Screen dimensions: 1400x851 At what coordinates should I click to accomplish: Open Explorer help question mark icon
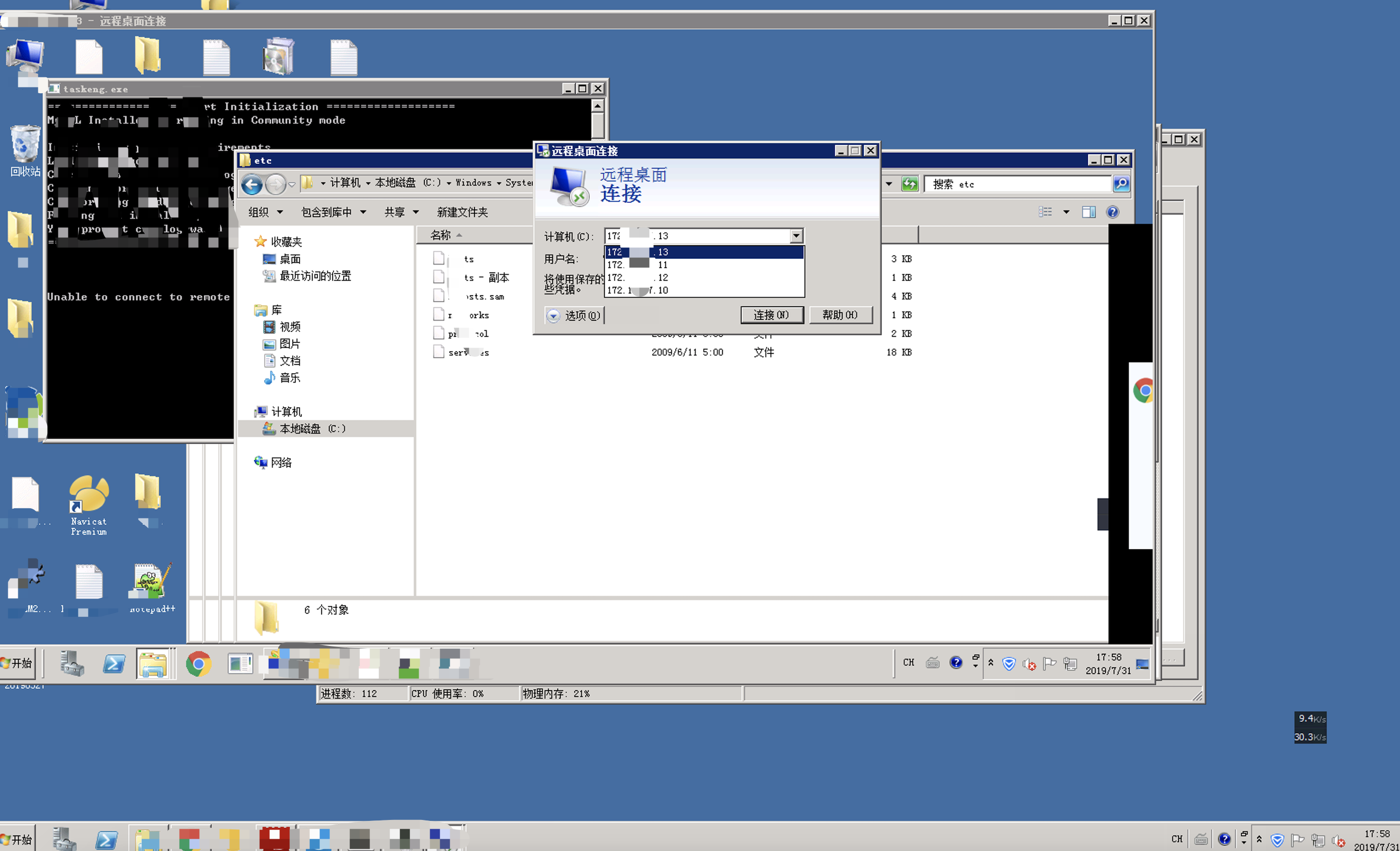1112,212
